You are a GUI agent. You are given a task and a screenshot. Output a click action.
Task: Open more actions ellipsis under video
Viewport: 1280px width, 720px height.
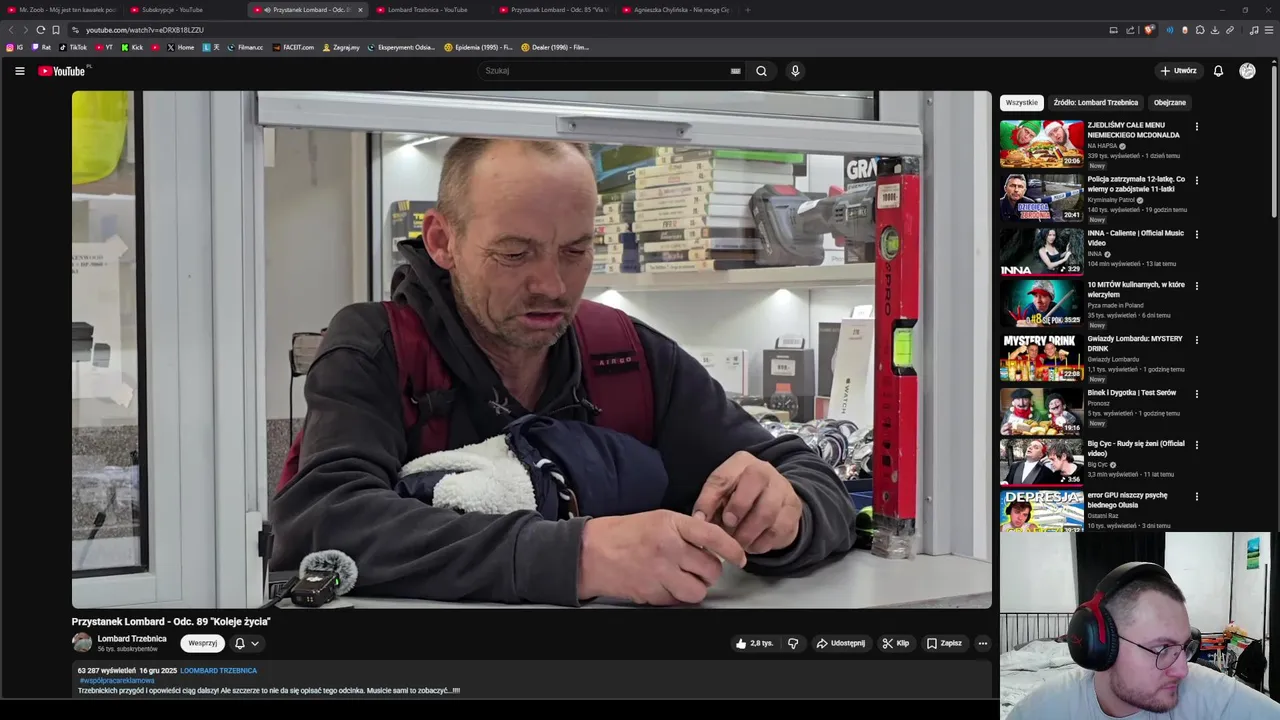click(983, 643)
